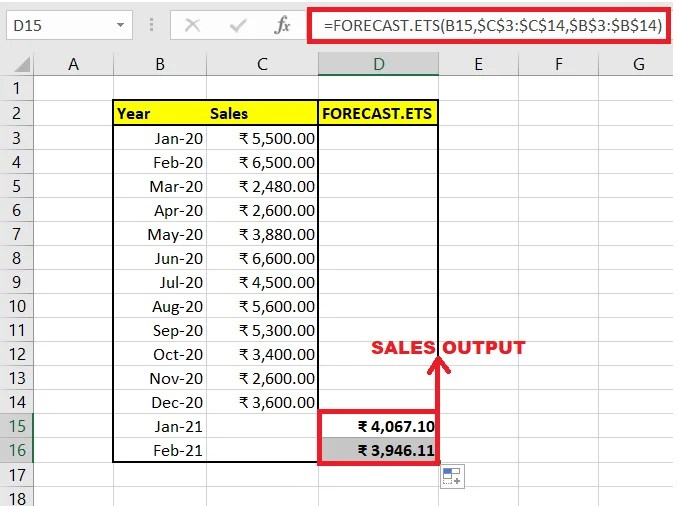Screen dimensions: 678x506
Task: Select forecast cell ₹ 3,946.11
Action: coord(378,450)
